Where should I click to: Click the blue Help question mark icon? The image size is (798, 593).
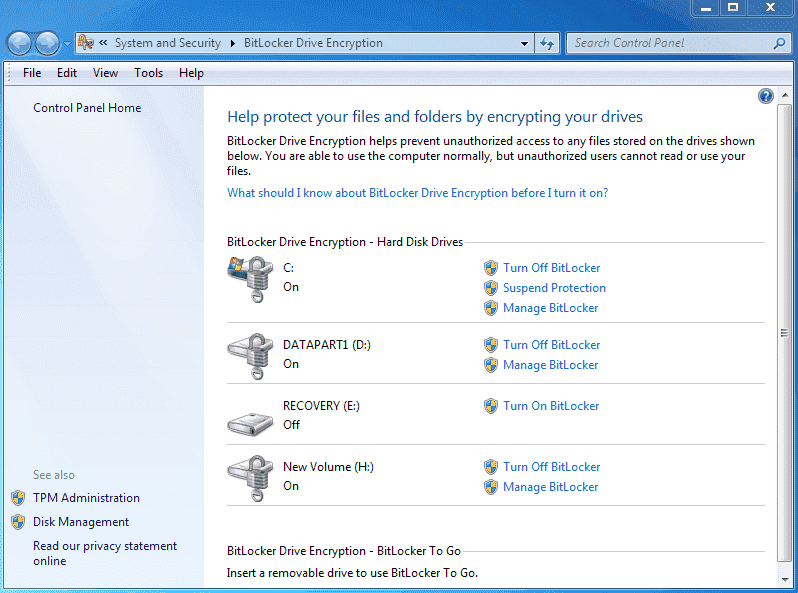pyautogui.click(x=765, y=96)
